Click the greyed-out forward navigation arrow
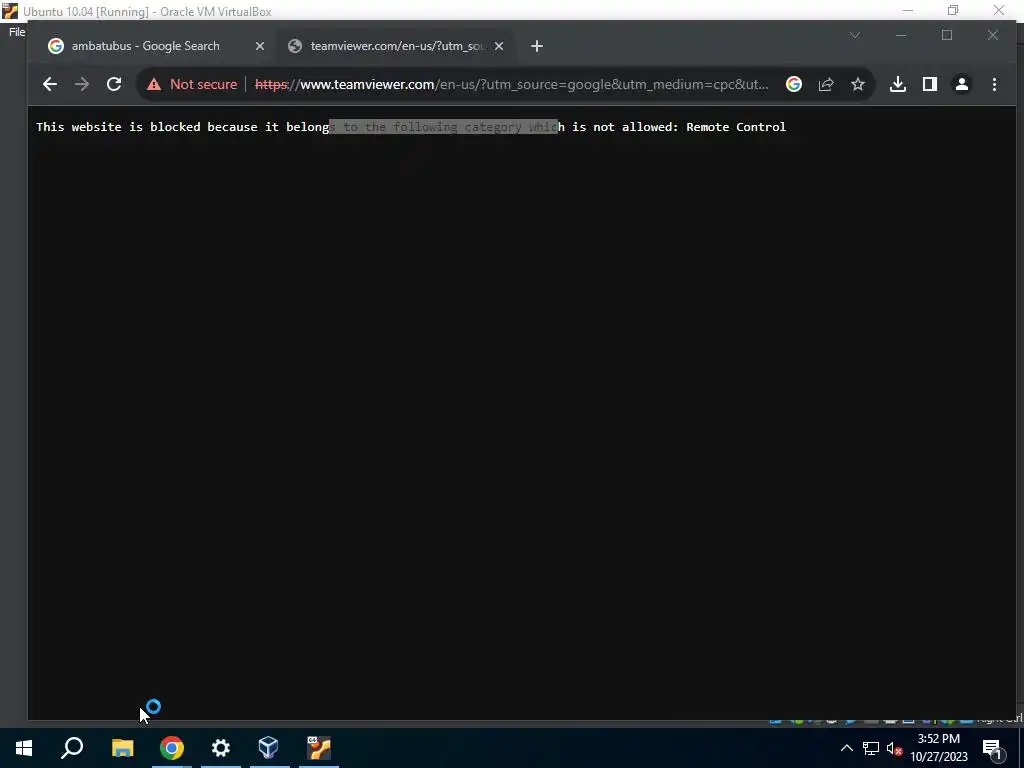The image size is (1024, 768). [x=82, y=84]
